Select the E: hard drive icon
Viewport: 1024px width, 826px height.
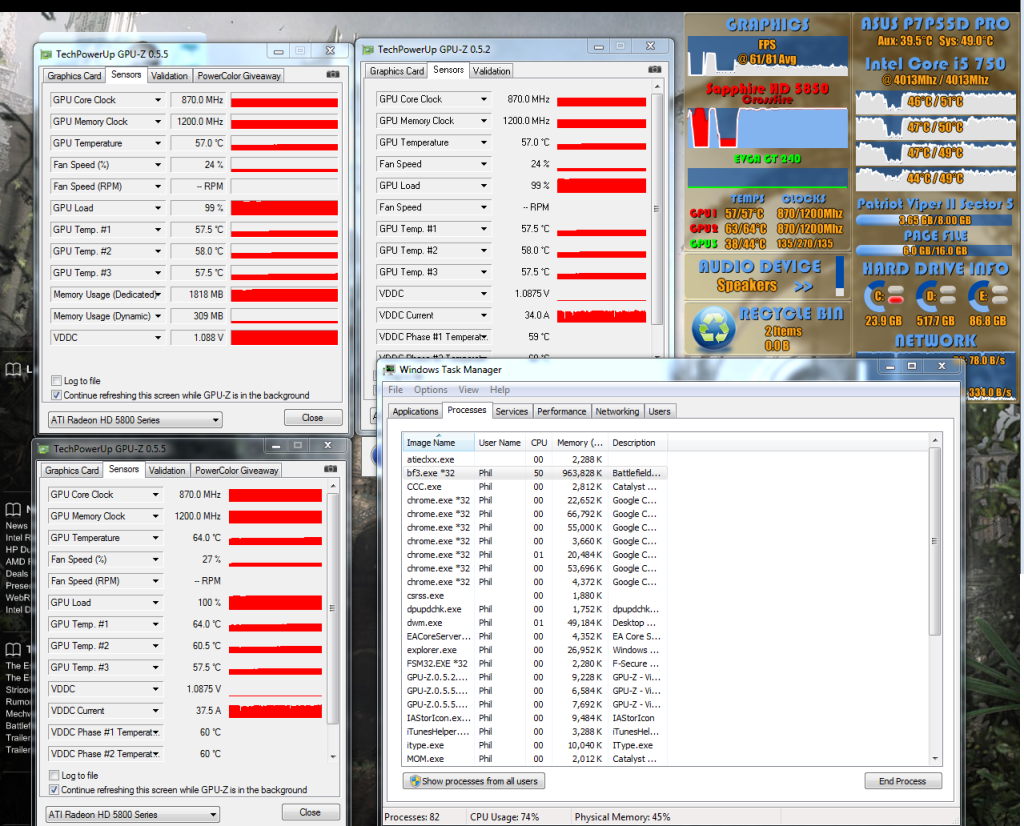tap(987, 297)
